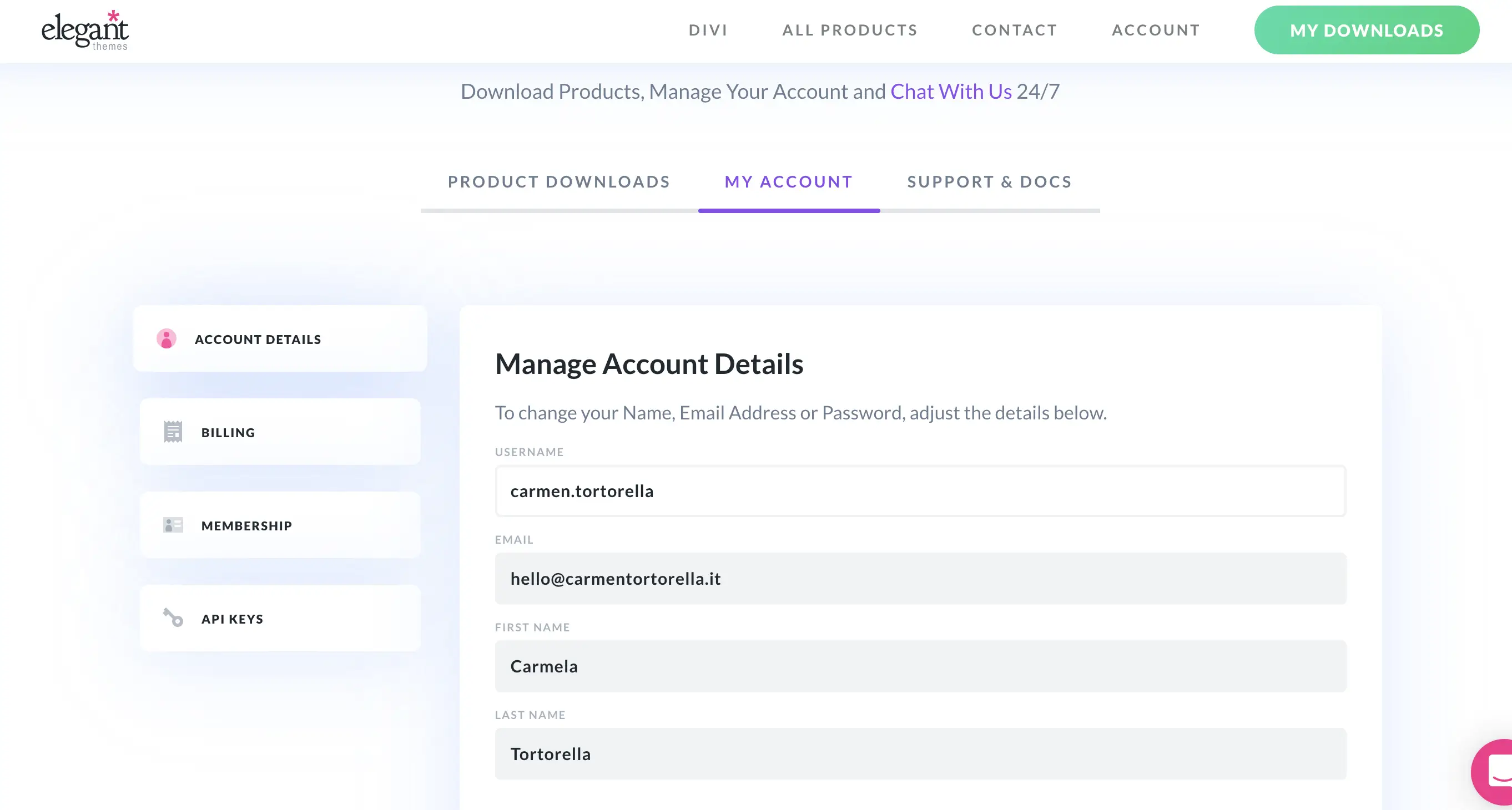Click the Membership ID card icon
1512x810 pixels.
[173, 525]
